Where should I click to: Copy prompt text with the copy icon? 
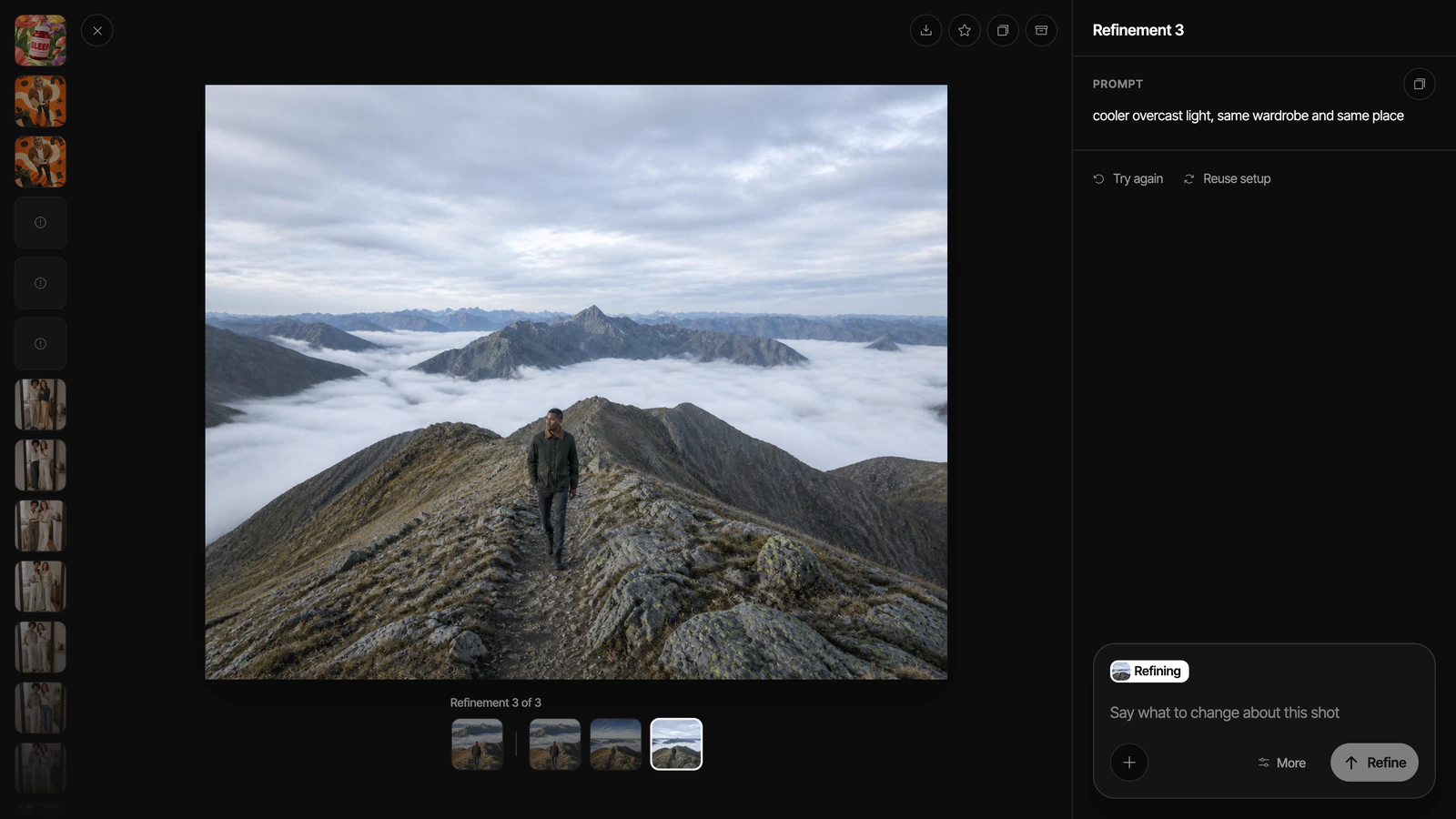(1419, 84)
